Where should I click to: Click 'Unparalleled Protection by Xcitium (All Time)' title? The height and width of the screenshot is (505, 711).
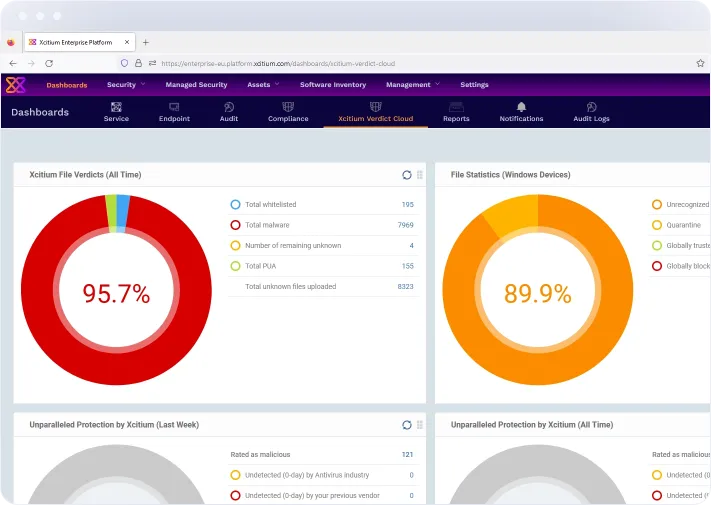[532, 425]
